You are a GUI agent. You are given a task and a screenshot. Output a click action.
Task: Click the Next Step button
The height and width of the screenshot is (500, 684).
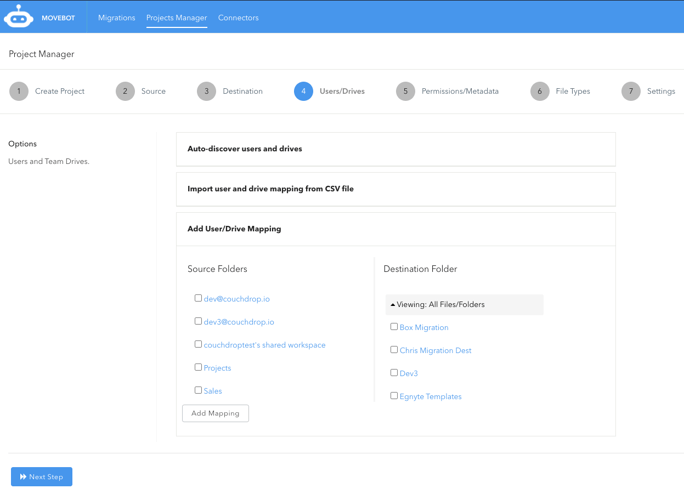42,477
